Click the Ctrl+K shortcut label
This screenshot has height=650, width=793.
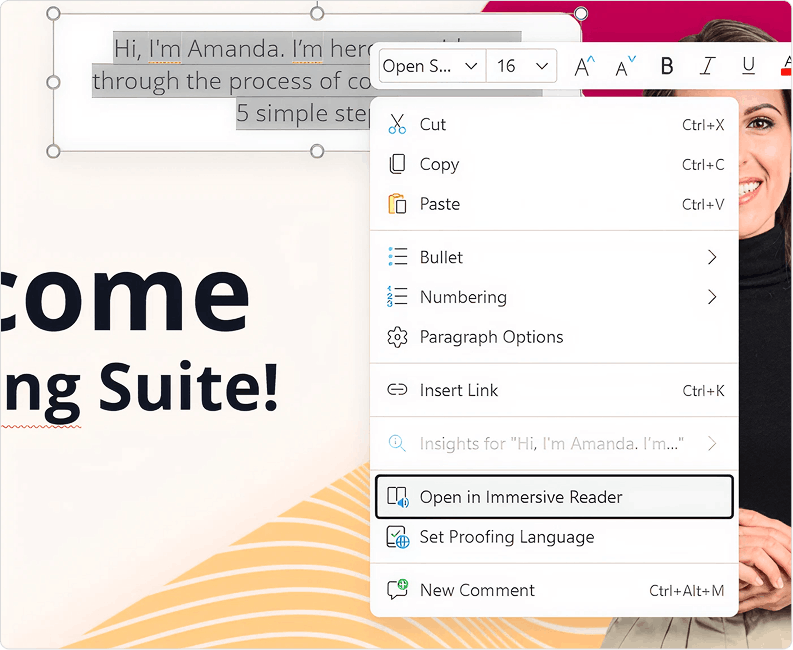coord(703,391)
